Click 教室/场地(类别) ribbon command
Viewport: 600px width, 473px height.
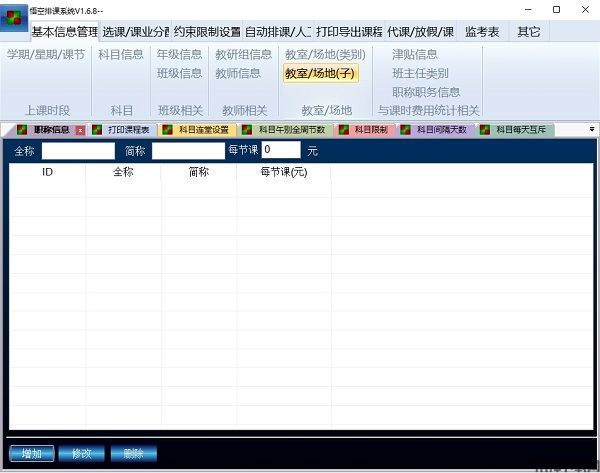(x=325, y=54)
